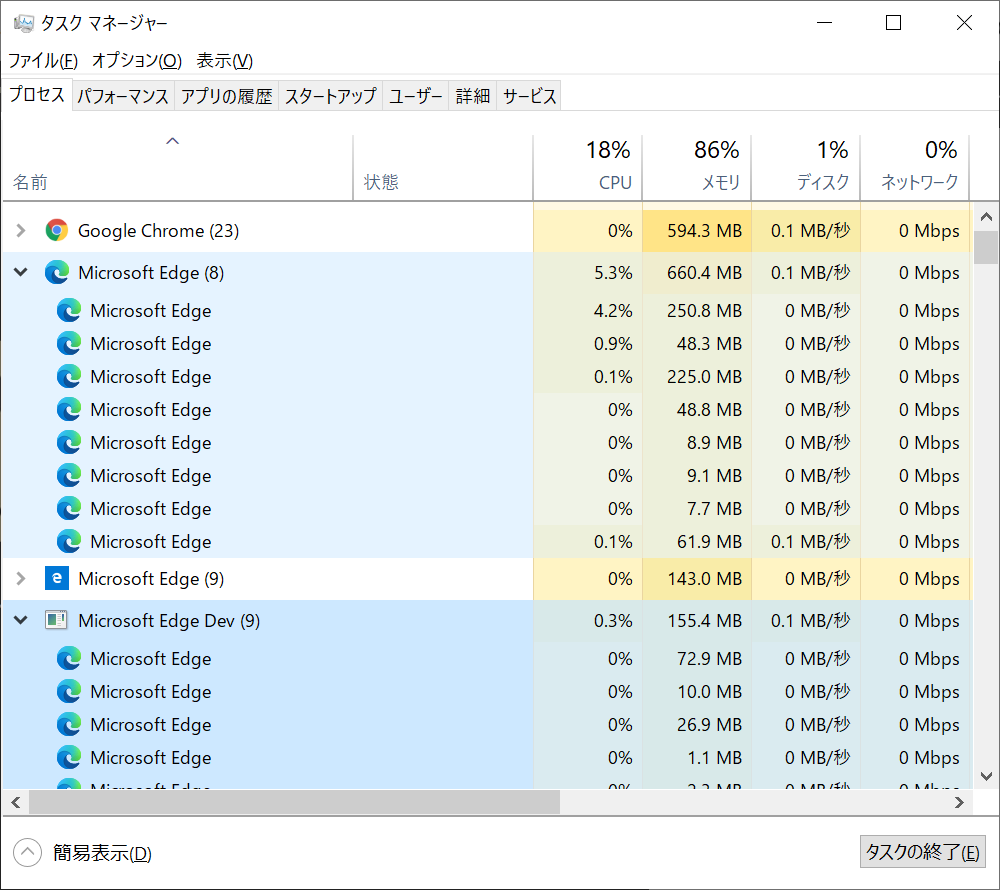Collapse the Microsoft Edge (8) group
The height and width of the screenshot is (890, 1000).
[x=21, y=272]
